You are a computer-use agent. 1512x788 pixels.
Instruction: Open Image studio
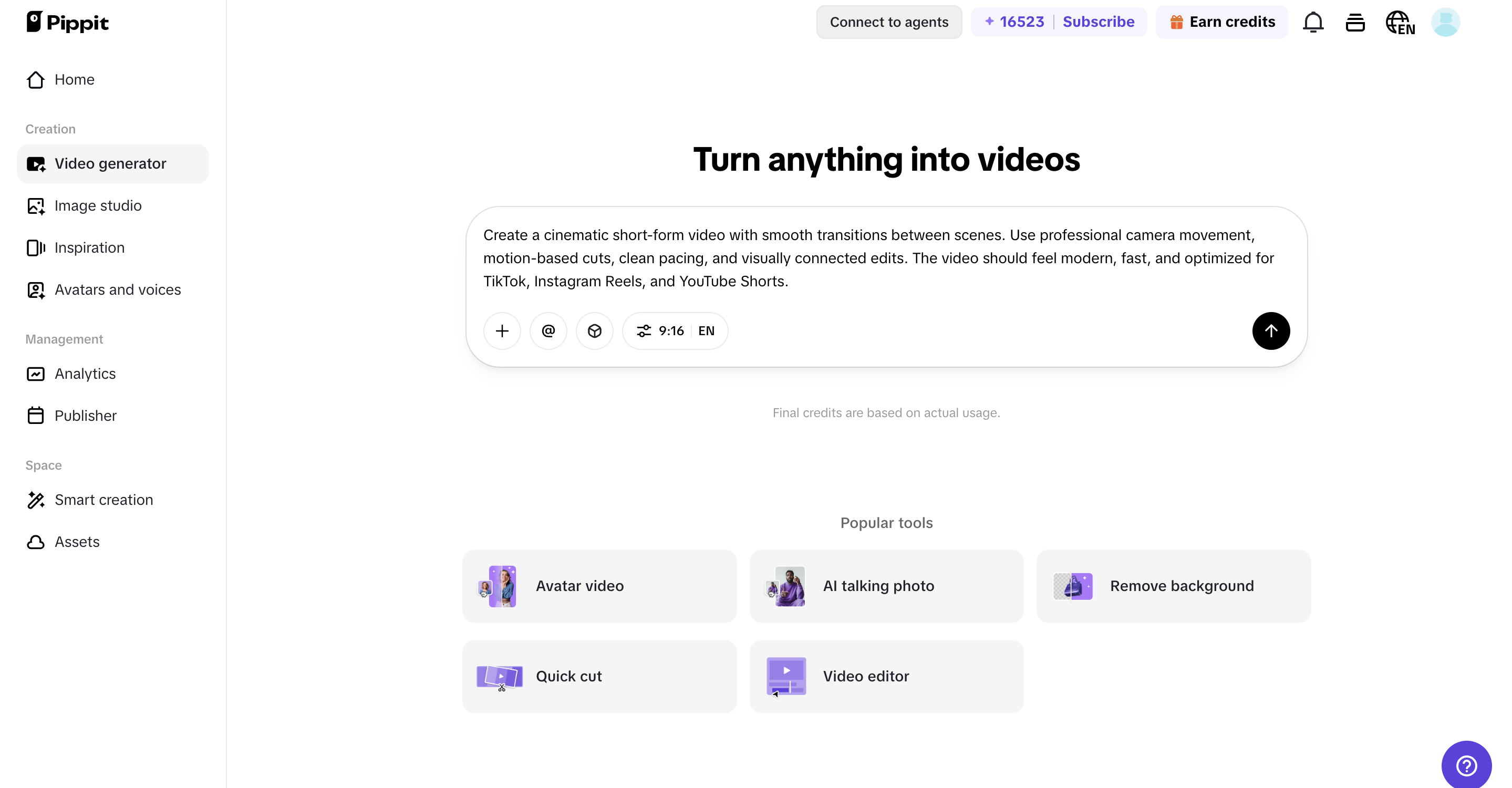tap(113, 205)
